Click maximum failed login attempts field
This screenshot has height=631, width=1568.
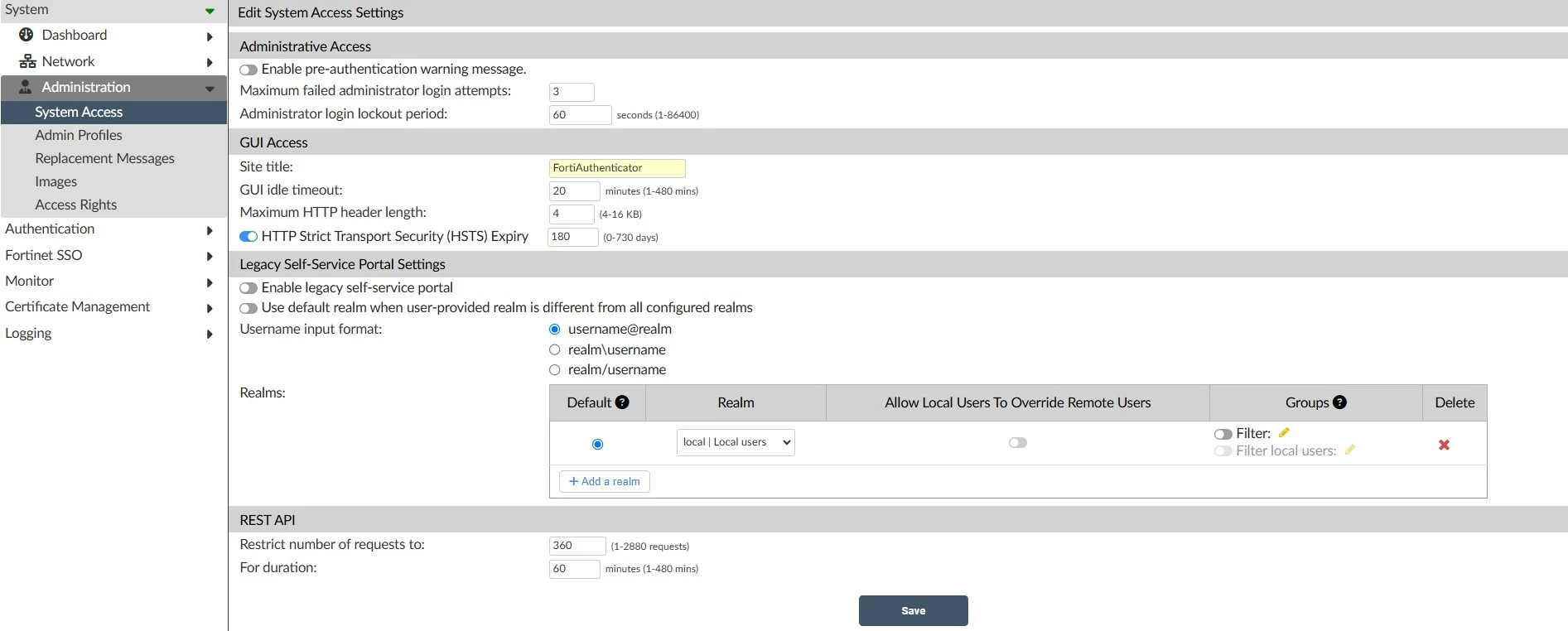572,92
